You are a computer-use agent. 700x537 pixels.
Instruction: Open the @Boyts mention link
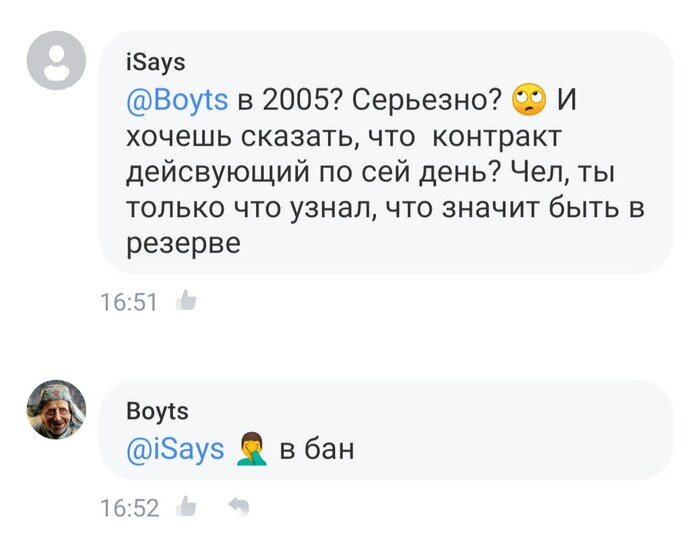(x=176, y=100)
